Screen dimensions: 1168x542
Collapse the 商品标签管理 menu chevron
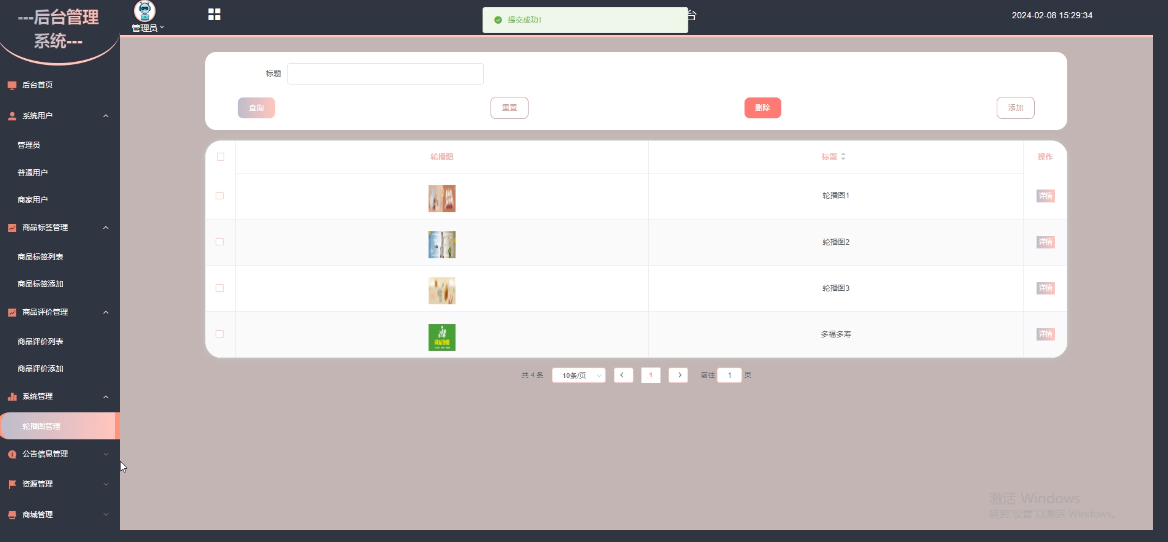pyautogui.click(x=106, y=228)
